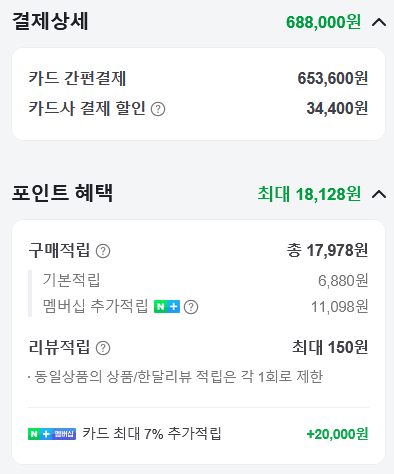Select the 카드 간편결제 row

198,79
